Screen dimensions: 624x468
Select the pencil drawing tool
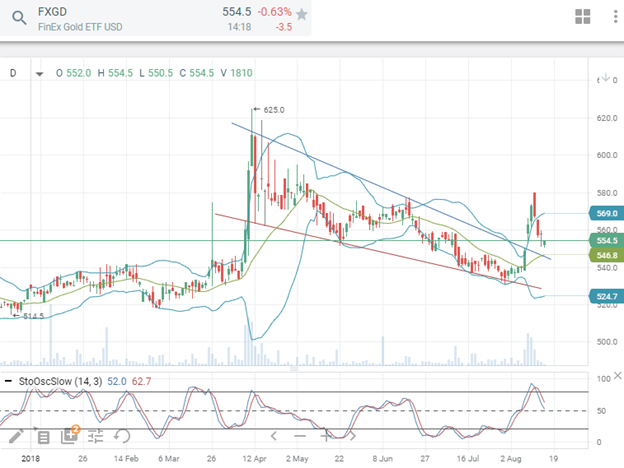click(x=16, y=436)
